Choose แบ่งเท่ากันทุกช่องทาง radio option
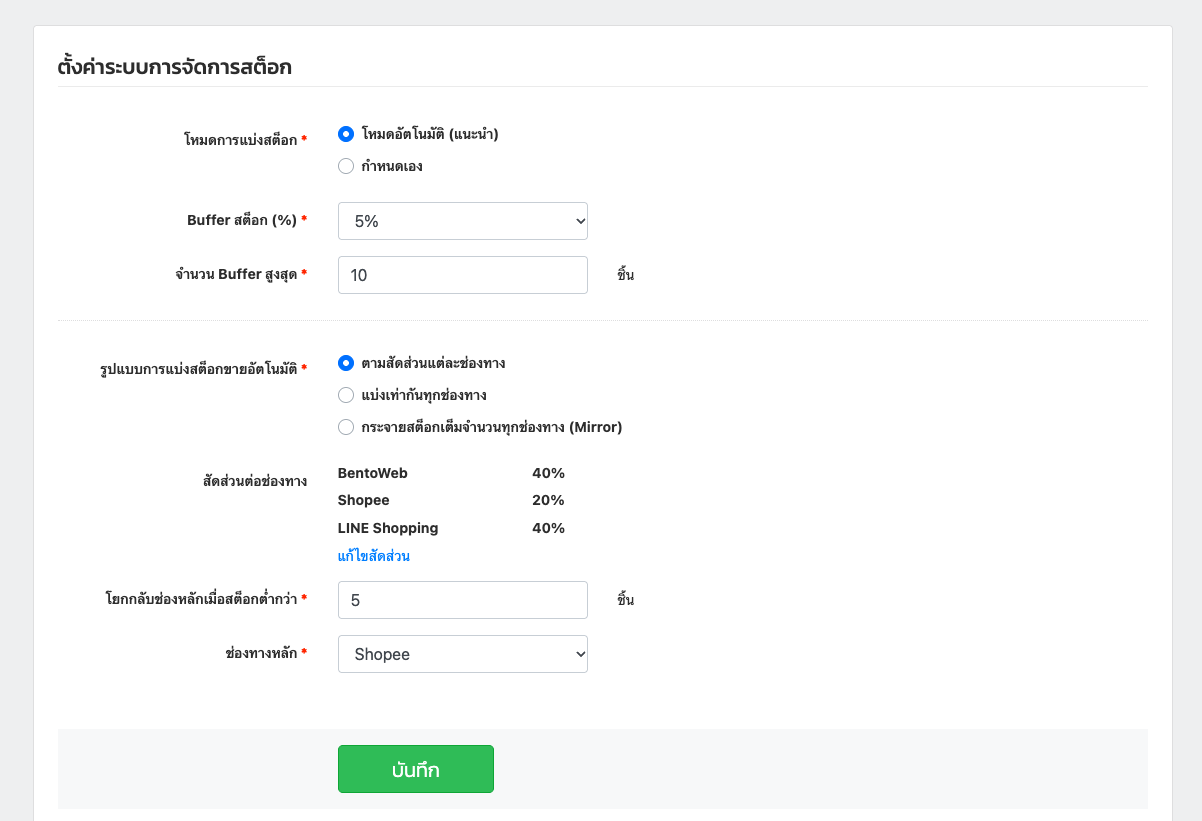Viewport: 1202px width, 821px height. click(x=346, y=395)
